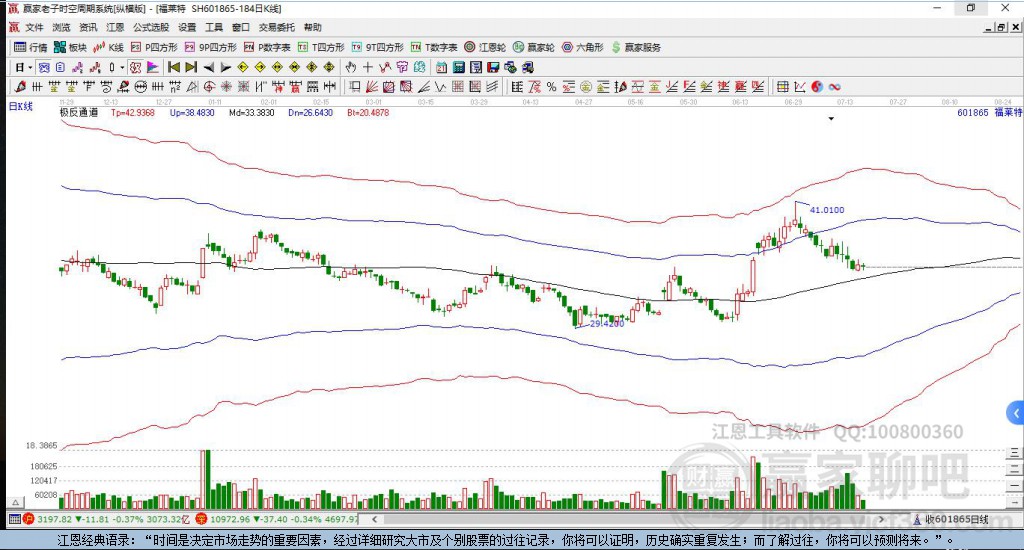Open the 行情 market quotes view

(x=31, y=47)
